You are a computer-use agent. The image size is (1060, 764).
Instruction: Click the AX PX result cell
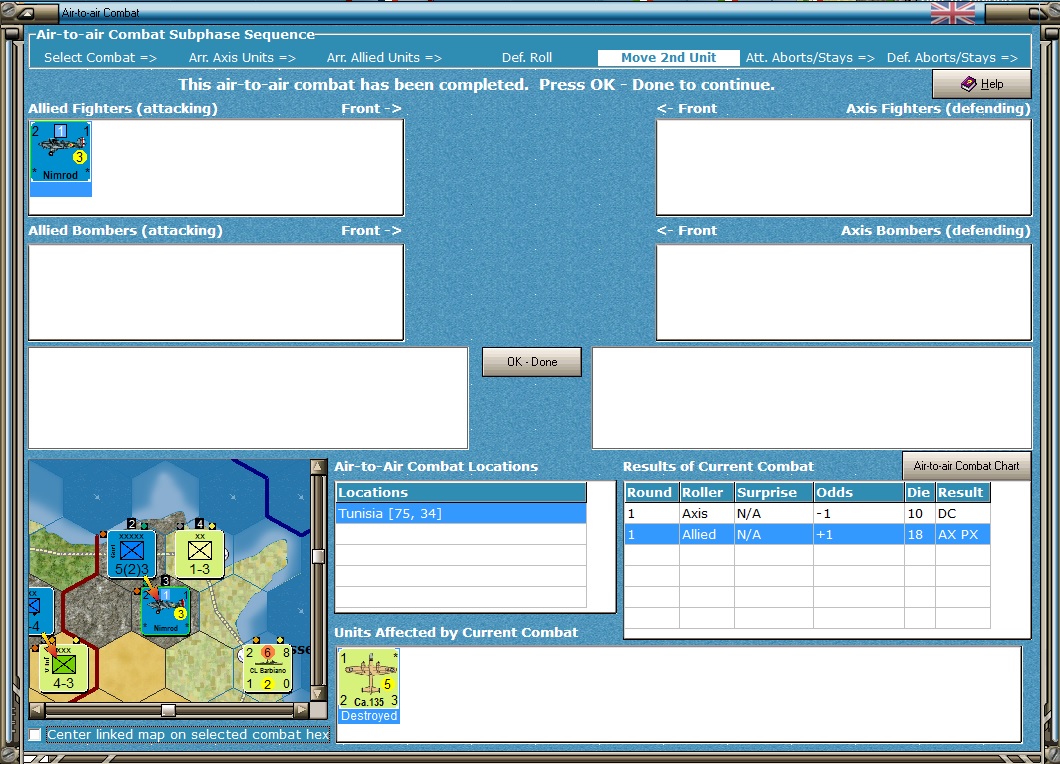[963, 534]
